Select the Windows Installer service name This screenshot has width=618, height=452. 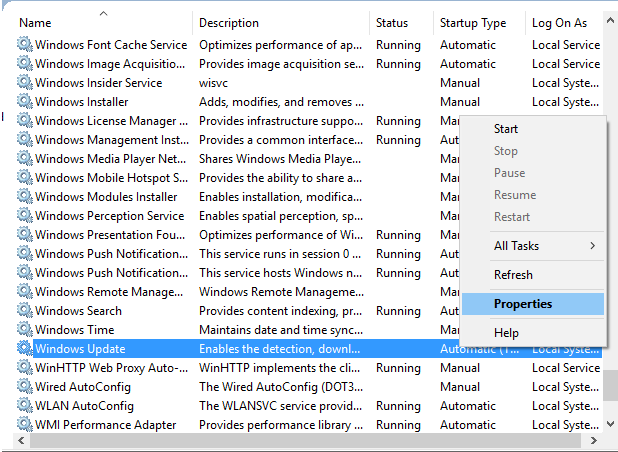click(82, 102)
